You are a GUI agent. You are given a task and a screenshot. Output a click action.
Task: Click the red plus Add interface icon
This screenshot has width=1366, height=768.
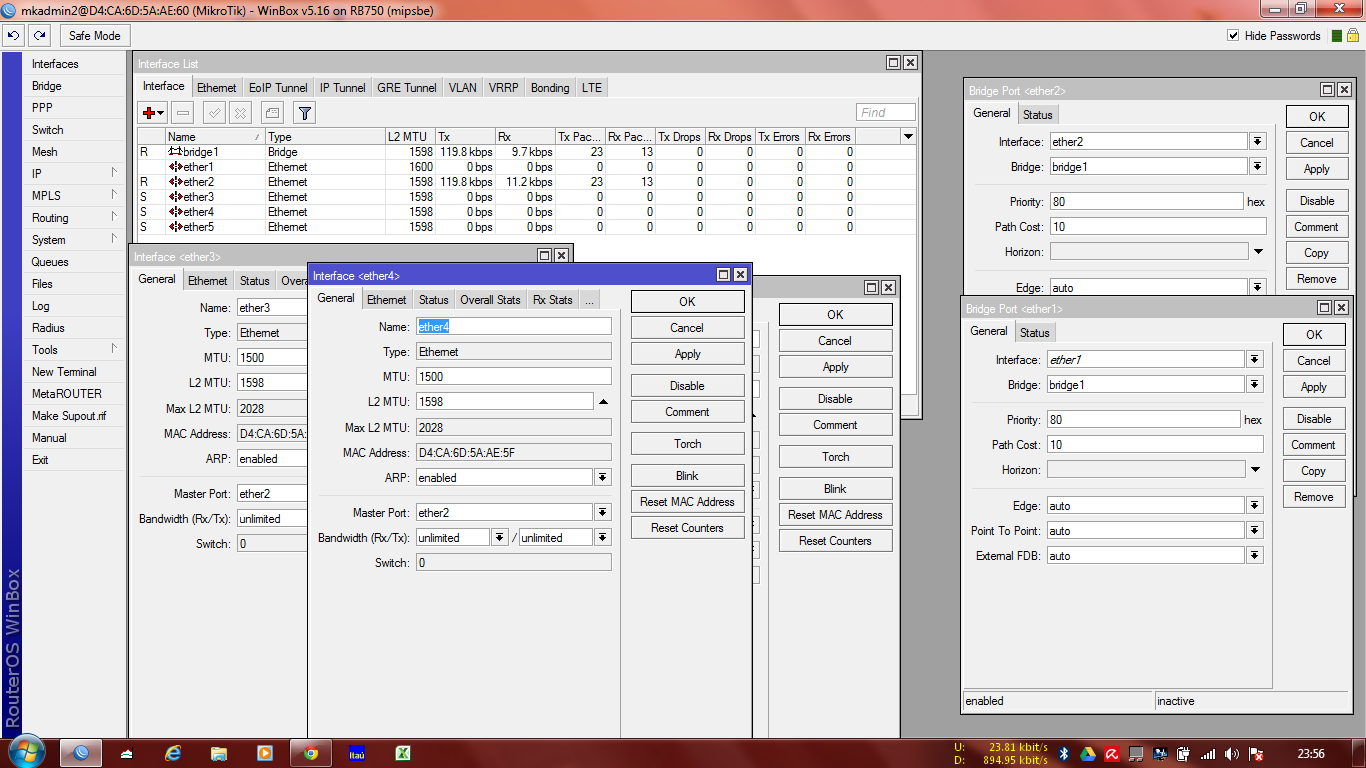[x=150, y=113]
